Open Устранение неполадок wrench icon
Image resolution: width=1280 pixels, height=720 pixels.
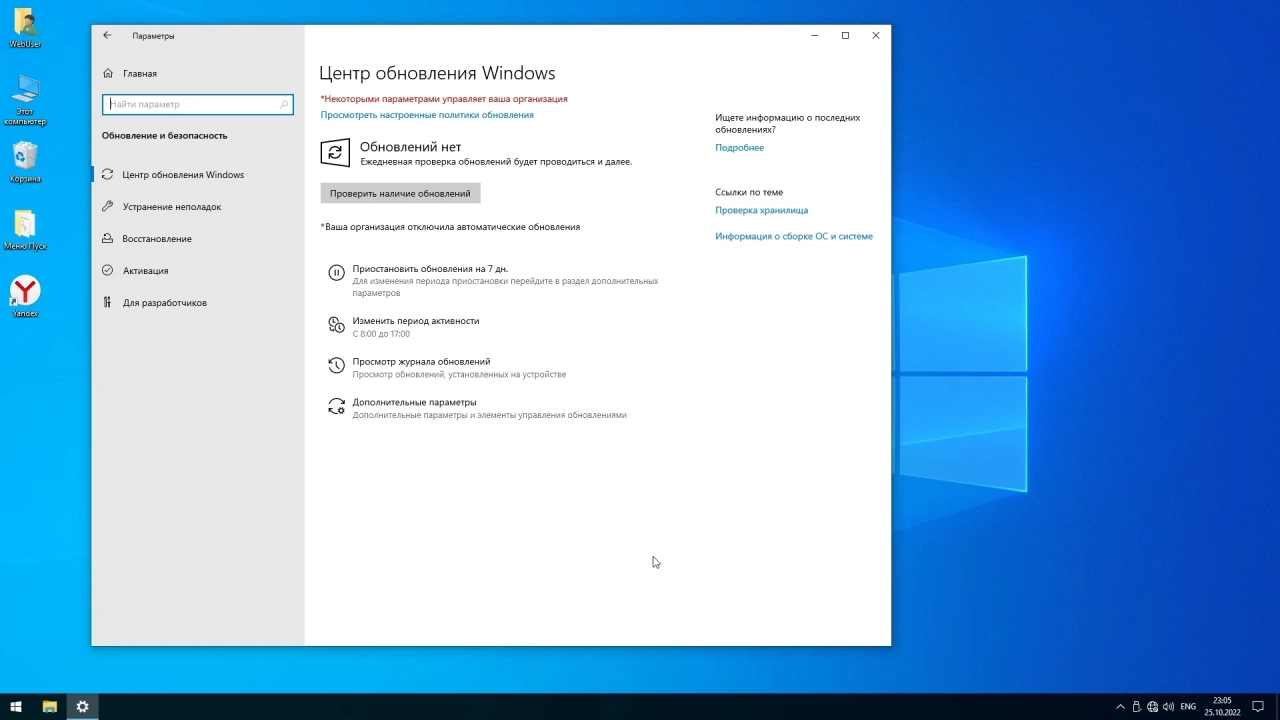point(107,206)
